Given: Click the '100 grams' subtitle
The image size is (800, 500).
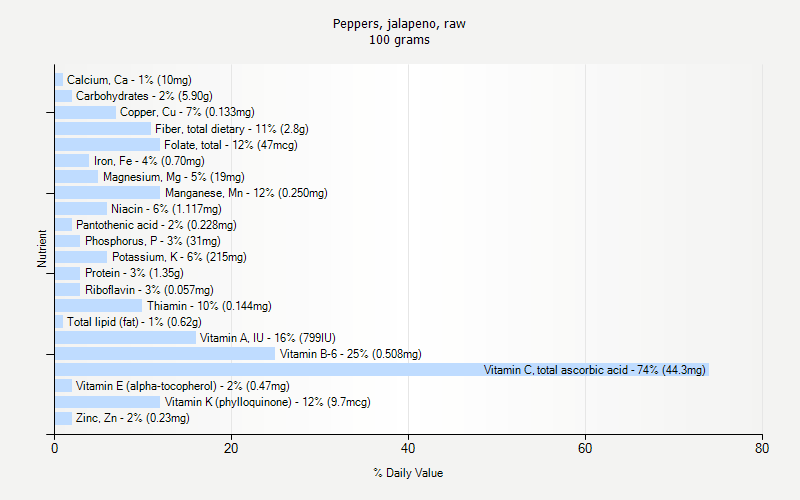Looking at the screenshot, I should (399, 40).
